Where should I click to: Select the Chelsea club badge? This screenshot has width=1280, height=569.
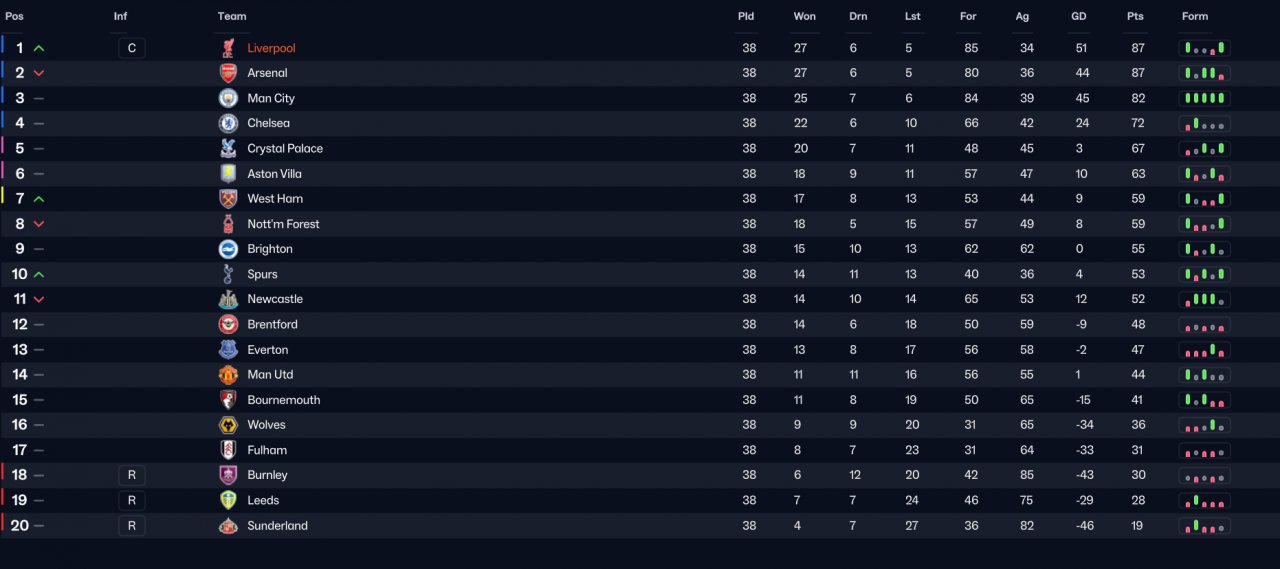point(228,123)
